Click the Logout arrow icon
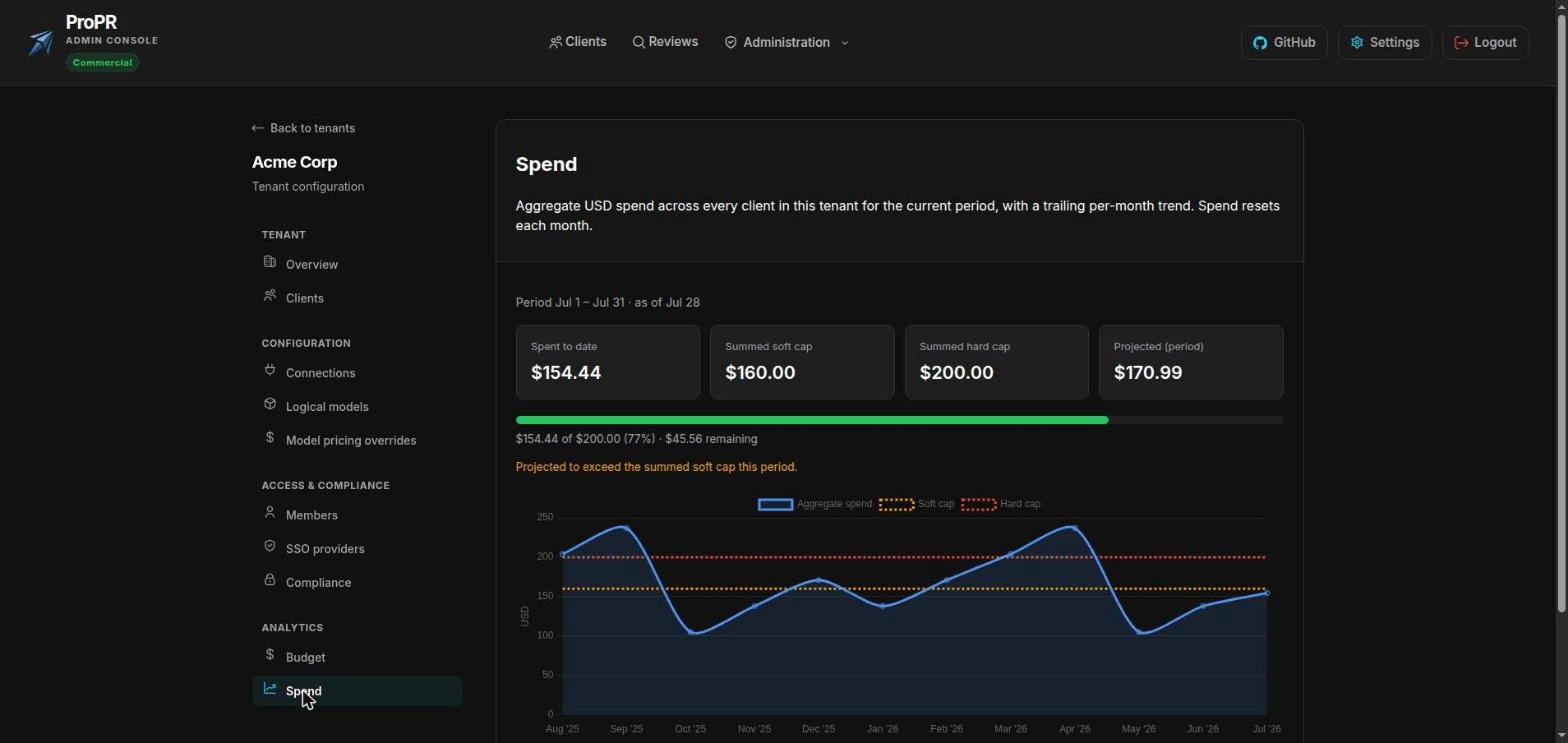Screen dimensions: 1568x743 pyautogui.click(x=1461, y=43)
